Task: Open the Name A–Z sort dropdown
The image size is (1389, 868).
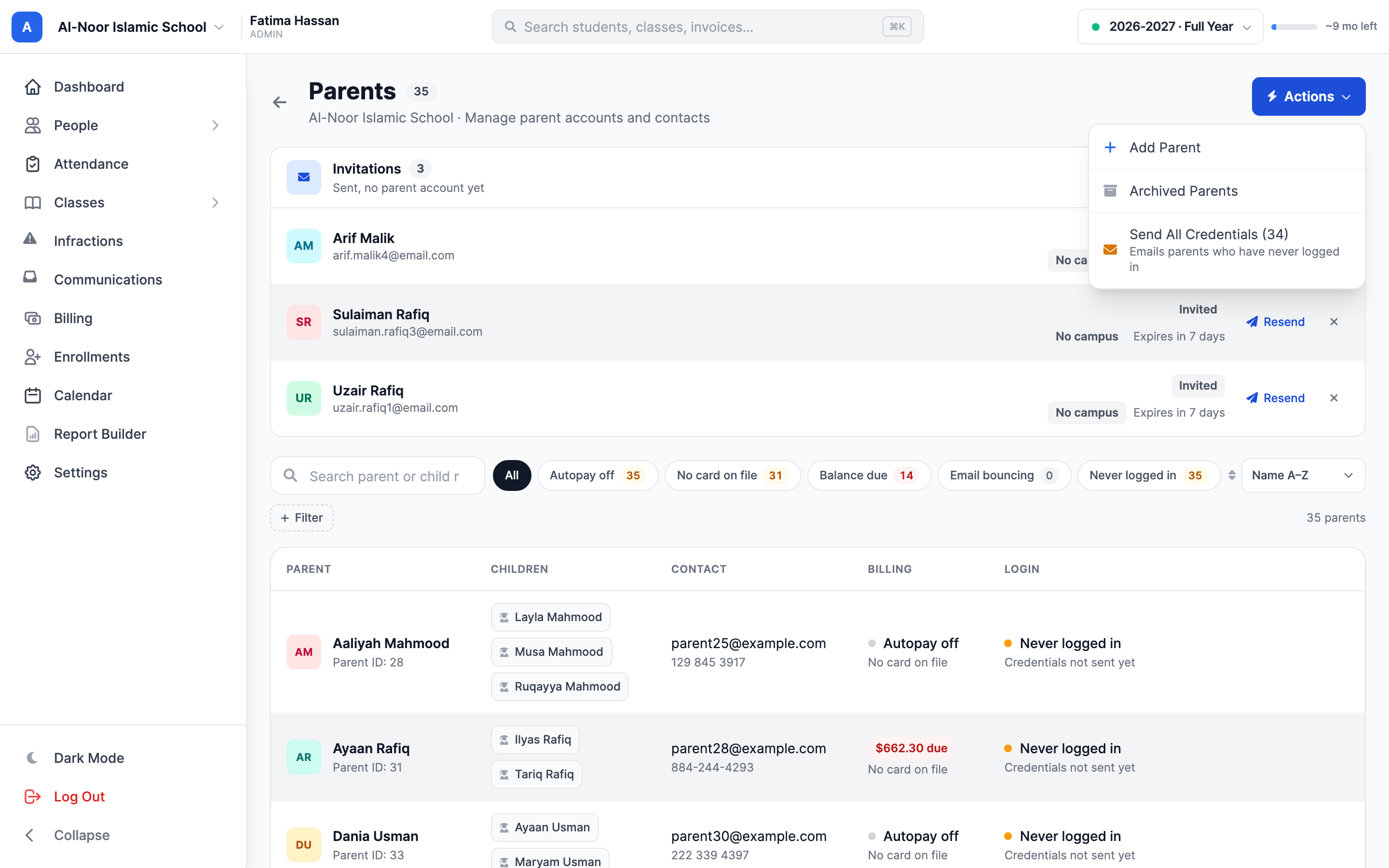Action: (1303, 475)
